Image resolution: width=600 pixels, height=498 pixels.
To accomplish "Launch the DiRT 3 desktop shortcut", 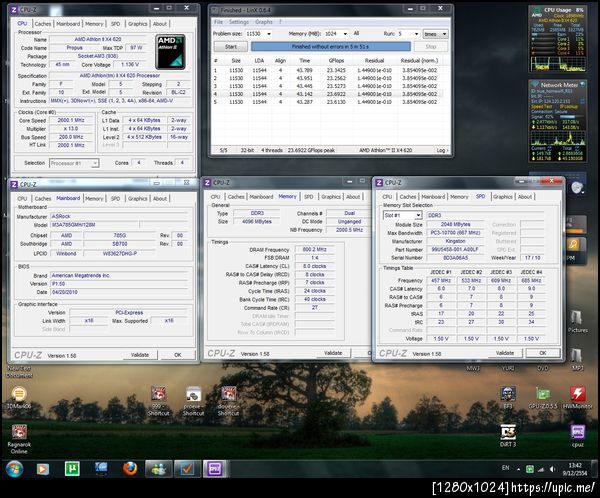I will point(508,436).
